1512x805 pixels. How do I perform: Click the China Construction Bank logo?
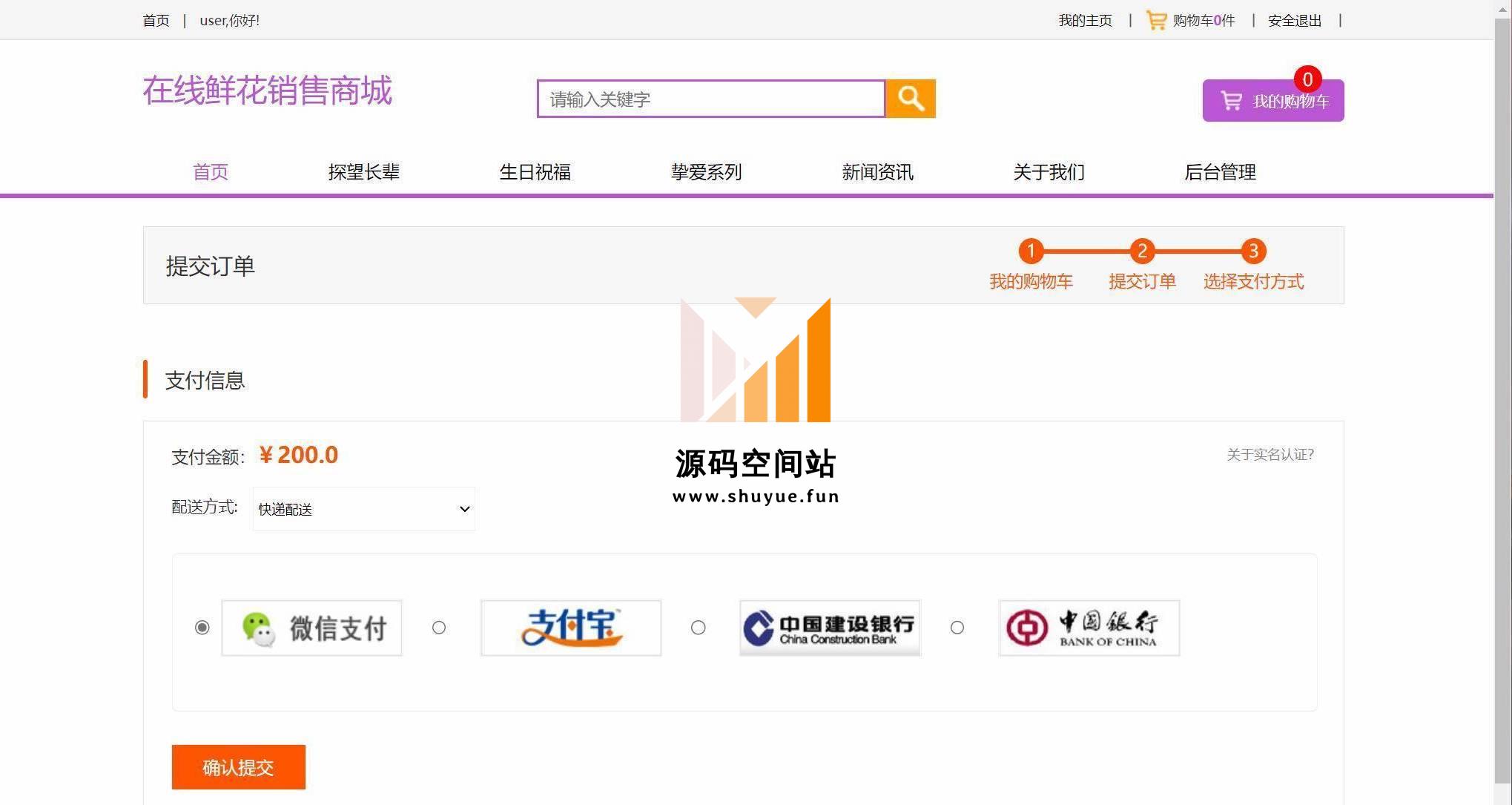coord(830,628)
